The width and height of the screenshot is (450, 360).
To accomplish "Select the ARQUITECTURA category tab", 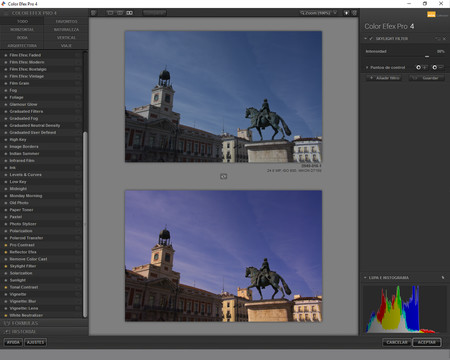I will coord(22,46).
